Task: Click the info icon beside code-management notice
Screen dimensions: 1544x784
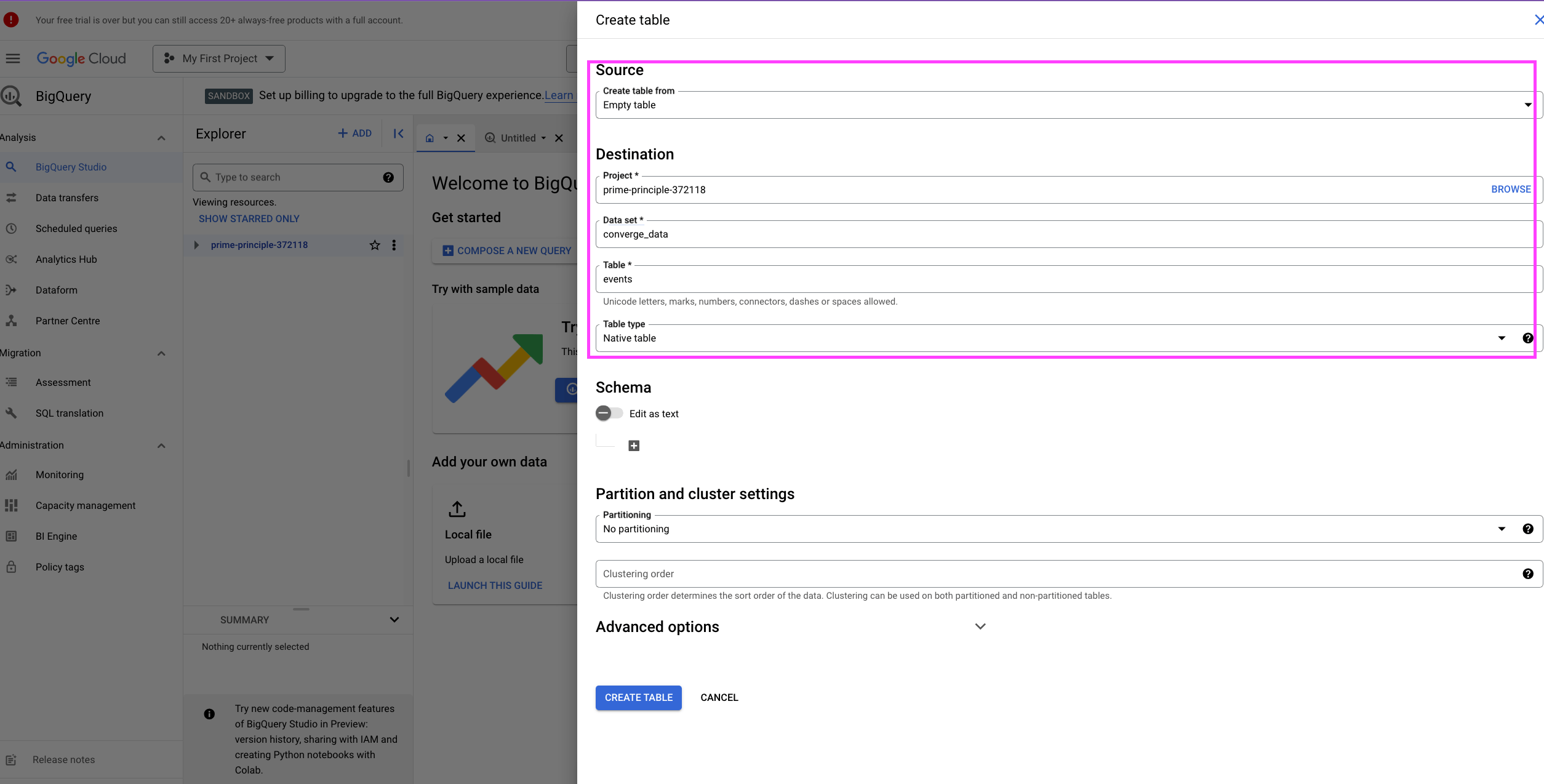Action: click(209, 714)
